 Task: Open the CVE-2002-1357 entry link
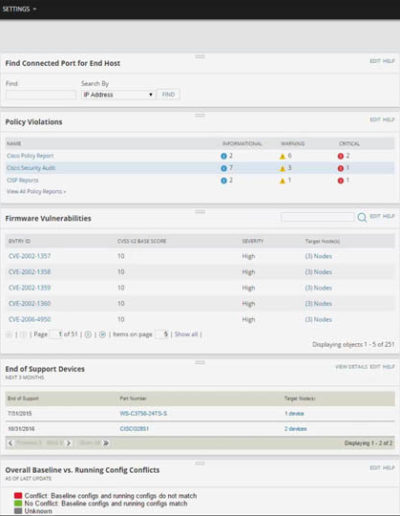pyautogui.click(x=30, y=256)
